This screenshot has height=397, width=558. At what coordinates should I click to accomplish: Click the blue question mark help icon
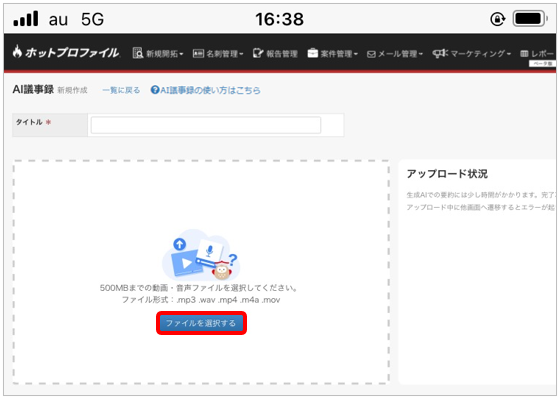pos(155,90)
